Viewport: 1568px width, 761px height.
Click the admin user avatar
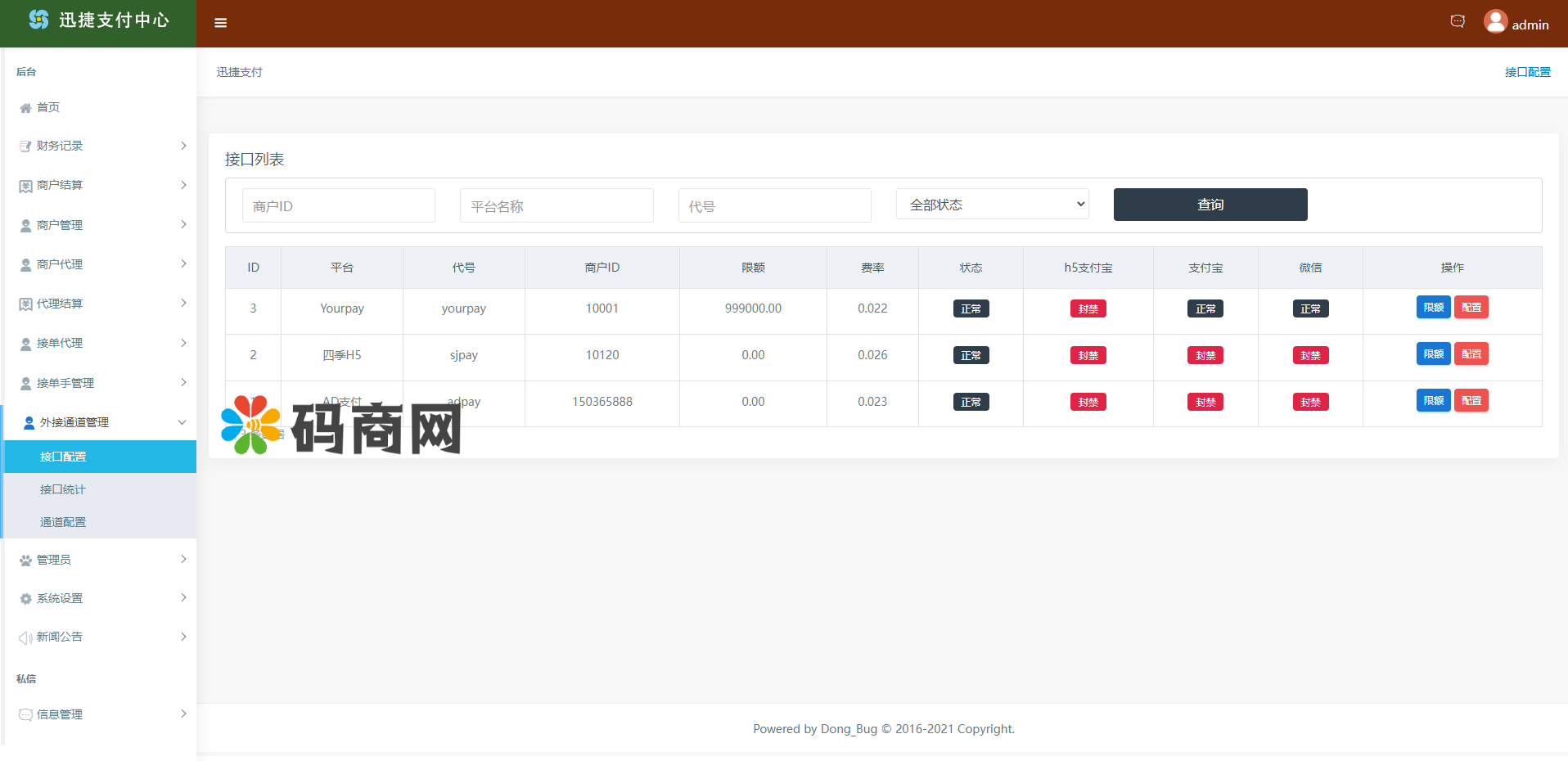point(1495,21)
